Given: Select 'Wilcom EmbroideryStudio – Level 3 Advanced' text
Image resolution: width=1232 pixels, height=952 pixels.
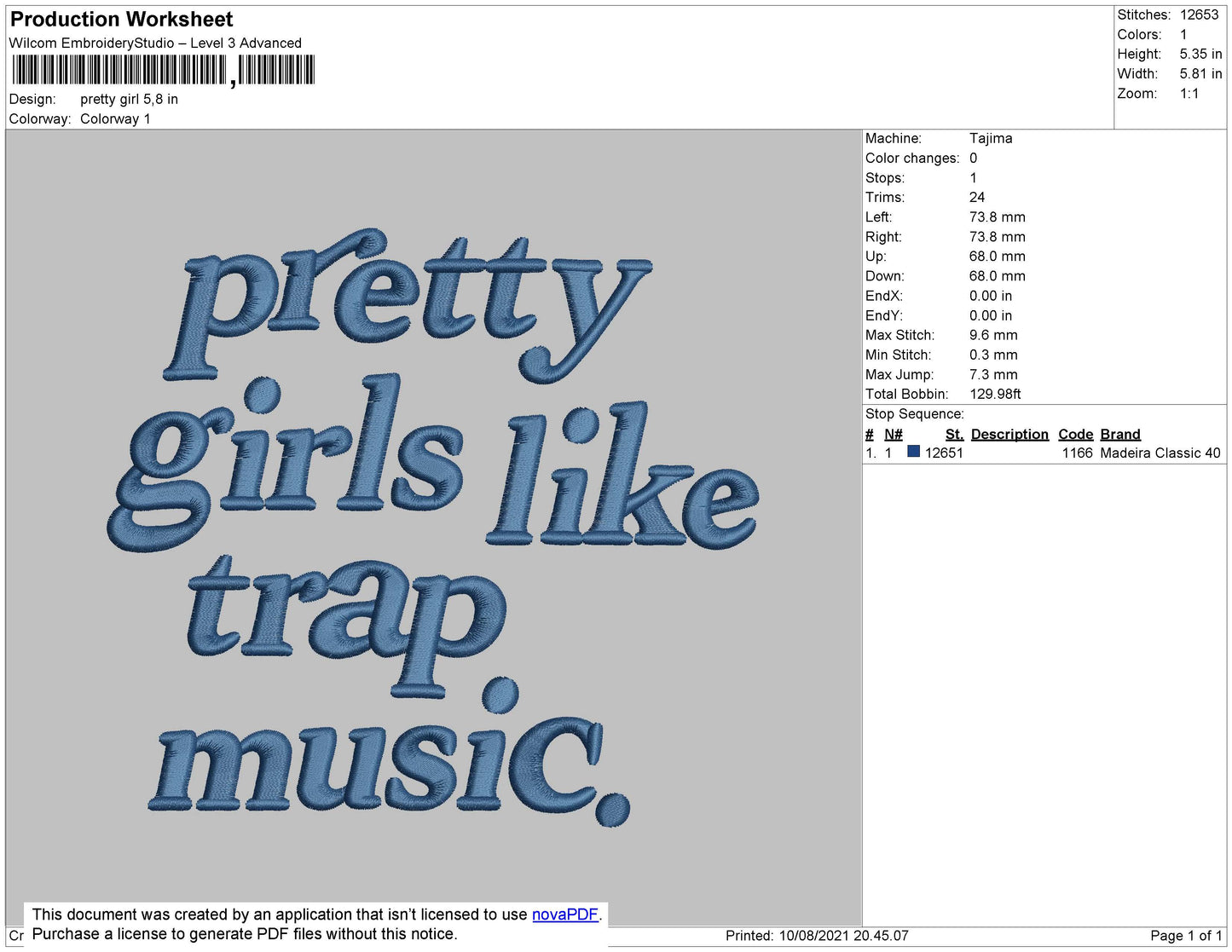Looking at the screenshot, I should tap(155, 43).
